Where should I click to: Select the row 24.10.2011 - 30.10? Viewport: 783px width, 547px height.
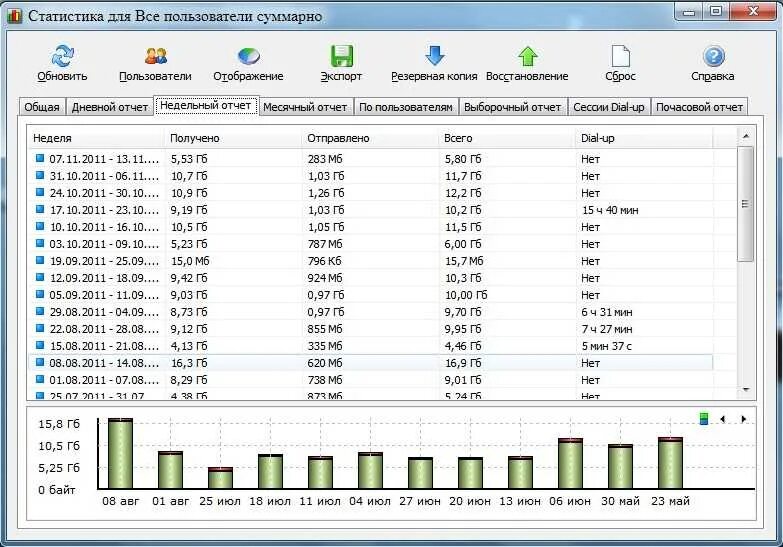click(x=371, y=193)
